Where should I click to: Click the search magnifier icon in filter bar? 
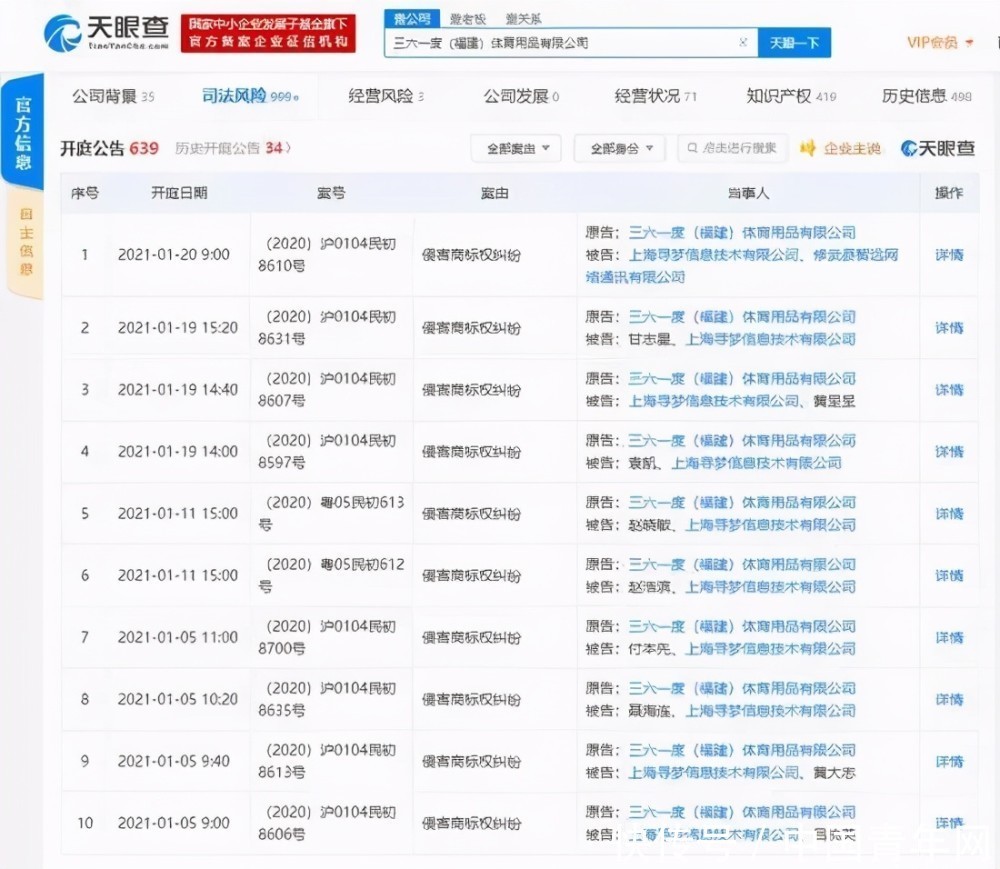692,147
